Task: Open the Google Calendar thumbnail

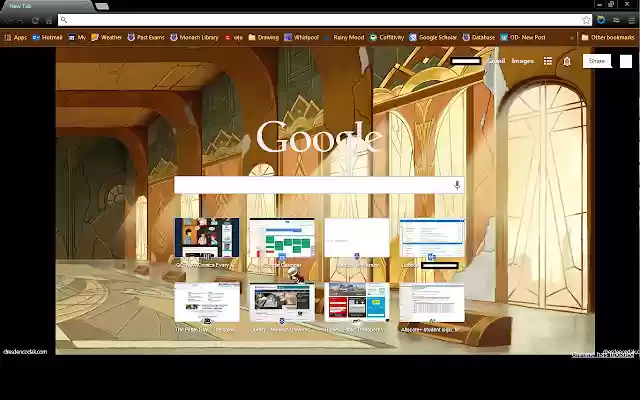Action: (282, 238)
